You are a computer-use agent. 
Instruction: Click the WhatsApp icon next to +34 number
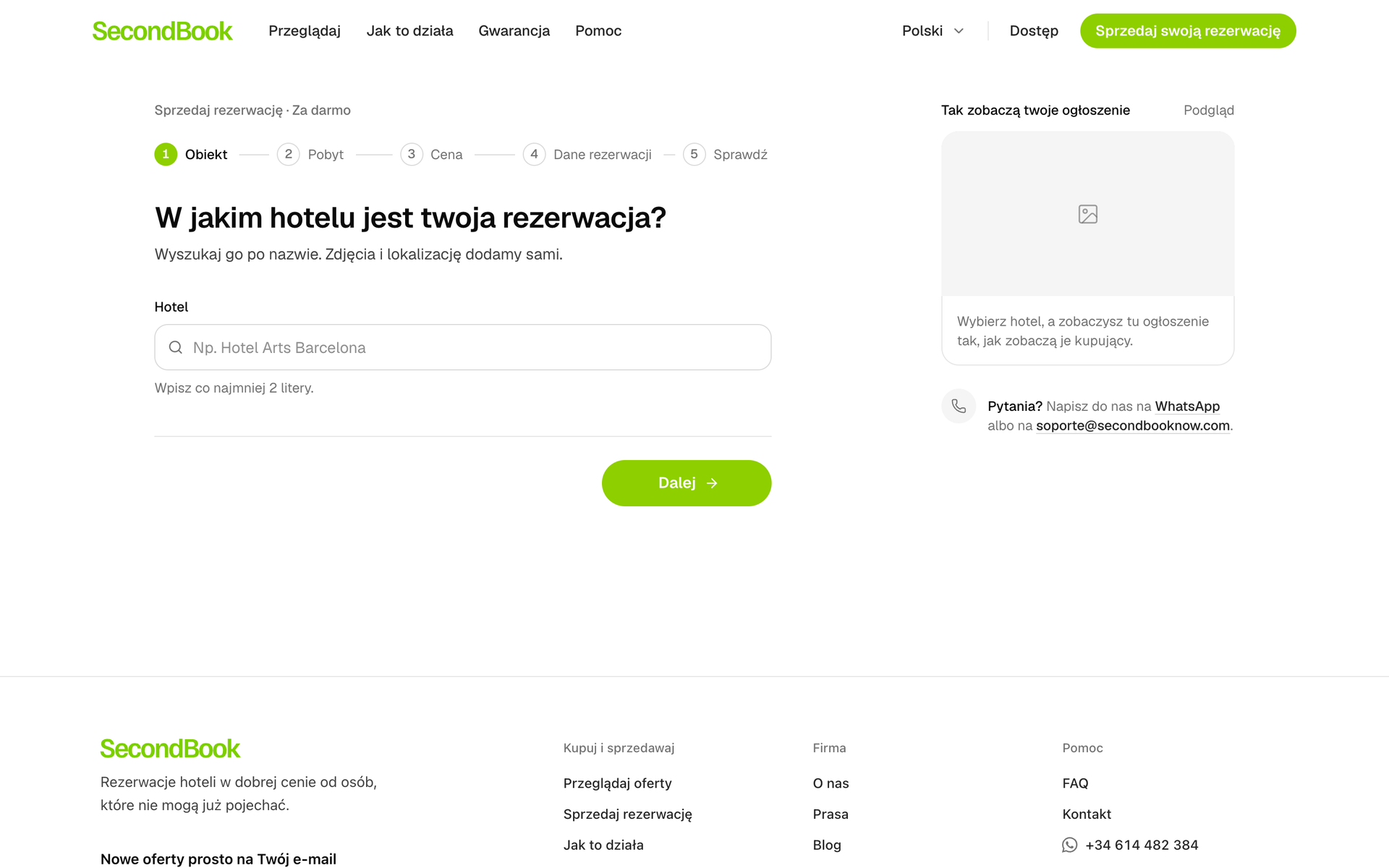coord(1069,845)
